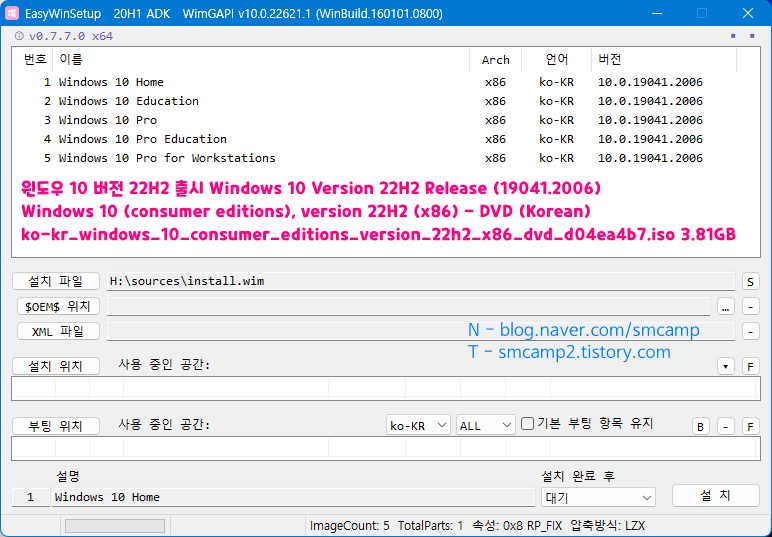Image resolution: width=772 pixels, height=537 pixels.
Task: Click the 번호 column header
Action: pos(33,60)
